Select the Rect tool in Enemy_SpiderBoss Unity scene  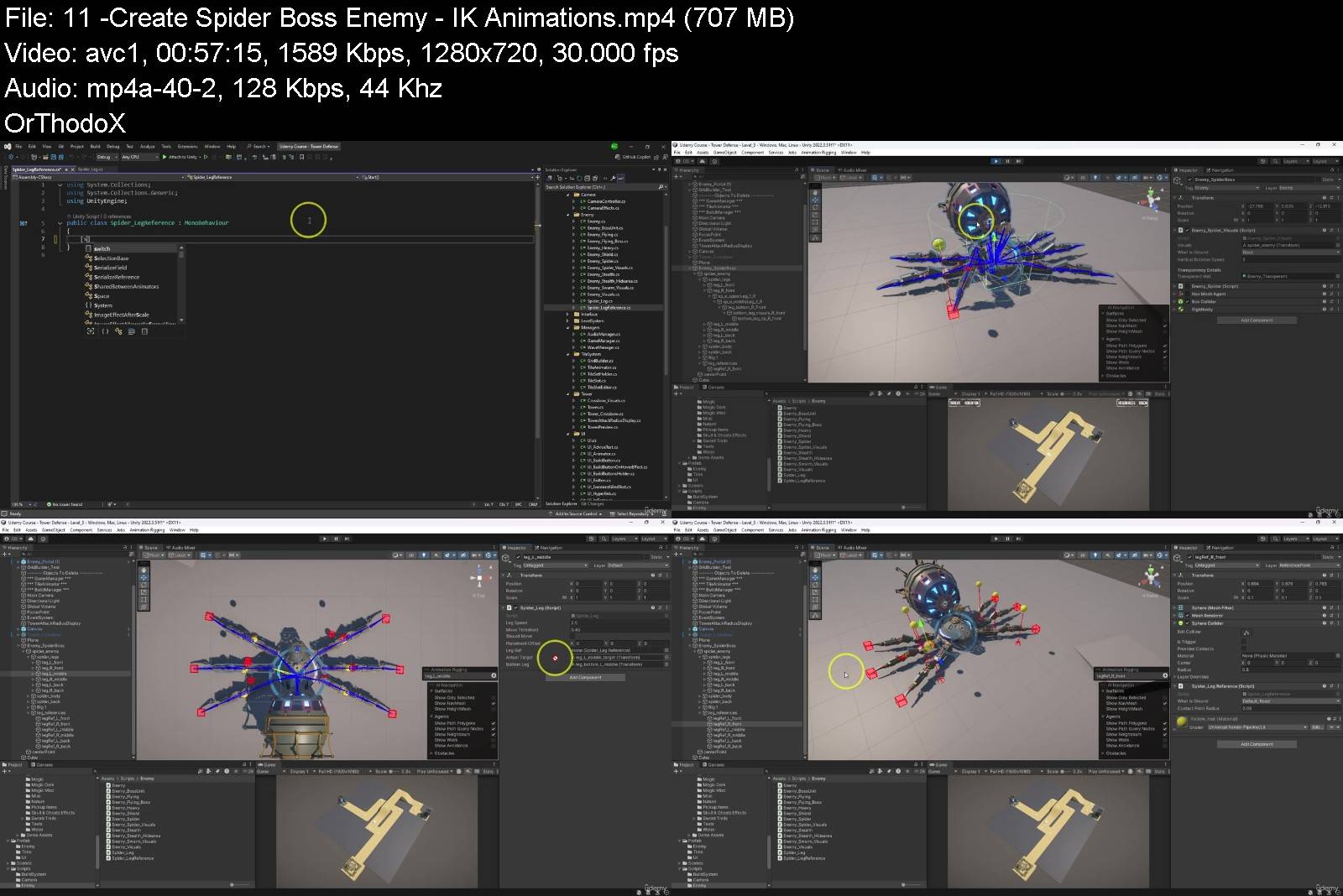click(x=815, y=222)
